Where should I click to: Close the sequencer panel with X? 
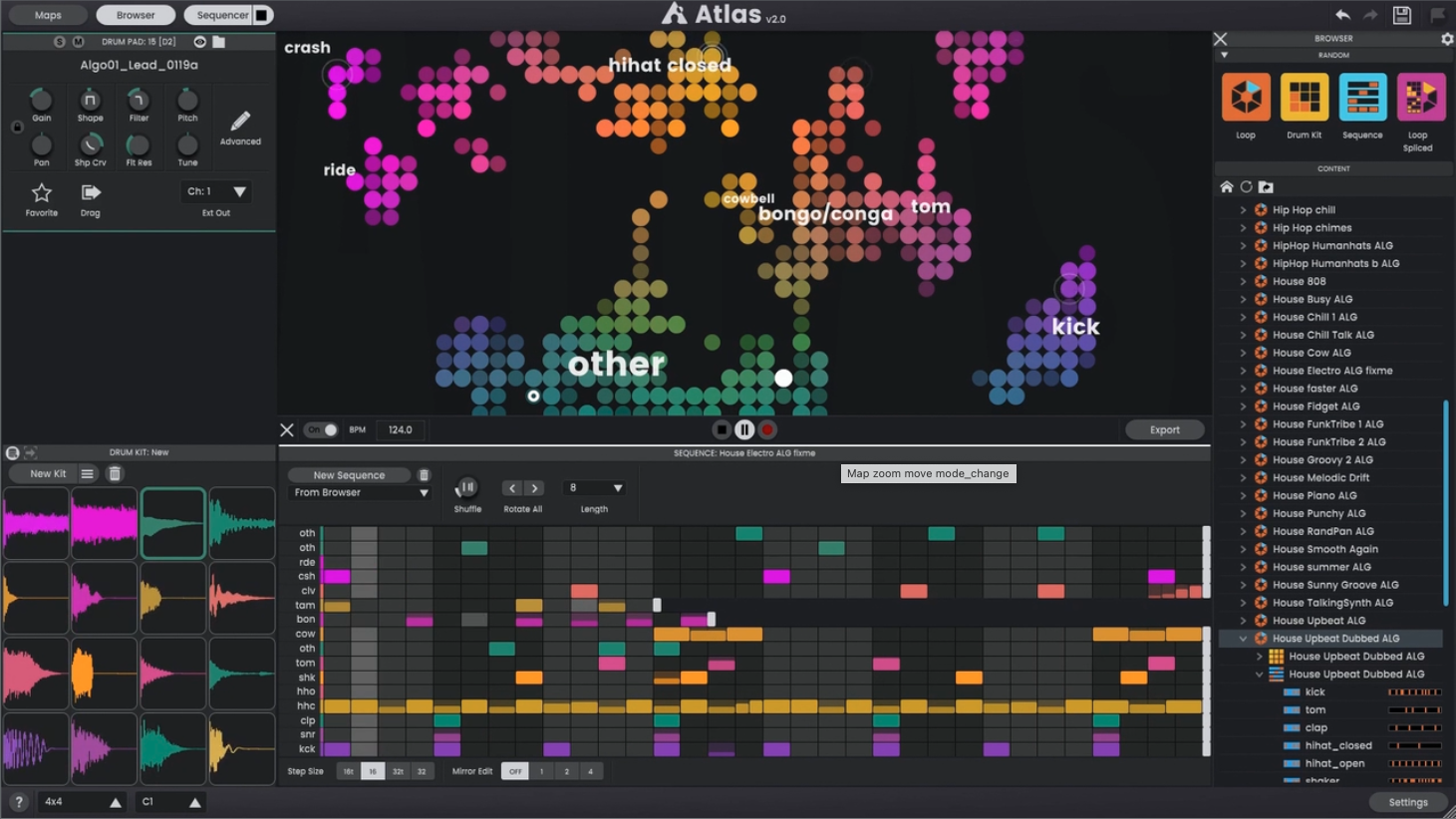coord(287,430)
